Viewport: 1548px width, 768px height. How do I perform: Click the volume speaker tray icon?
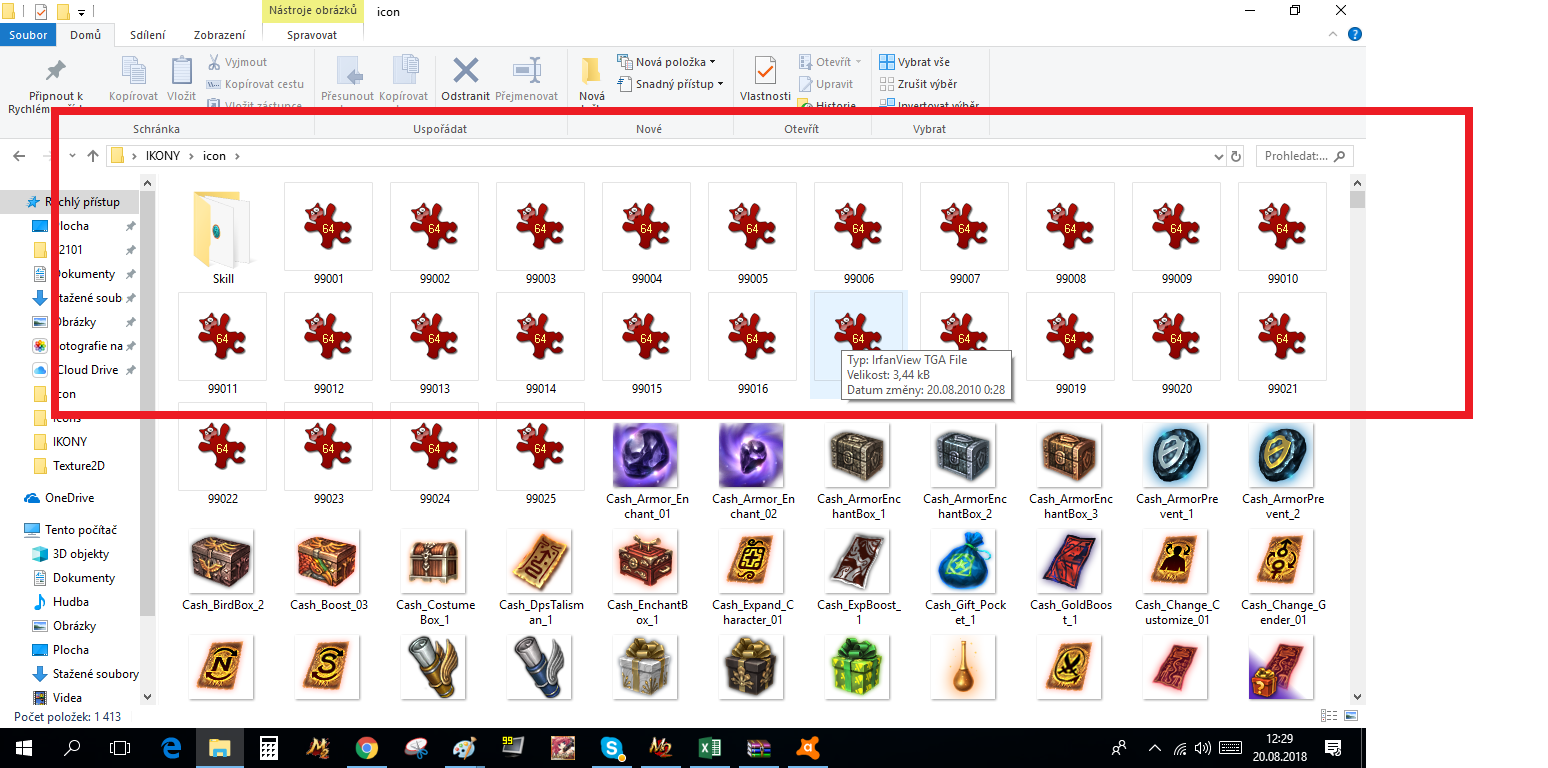[x=1203, y=748]
